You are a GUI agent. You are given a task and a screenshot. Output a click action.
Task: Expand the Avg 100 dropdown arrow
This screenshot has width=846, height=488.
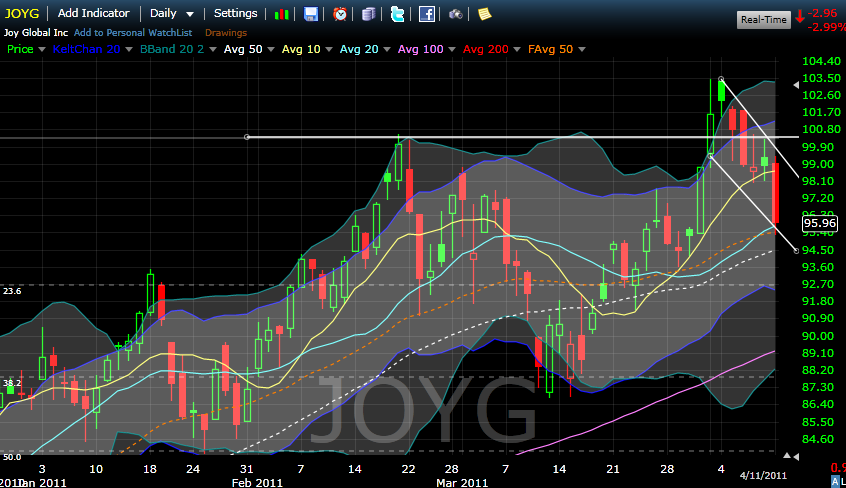click(x=452, y=50)
